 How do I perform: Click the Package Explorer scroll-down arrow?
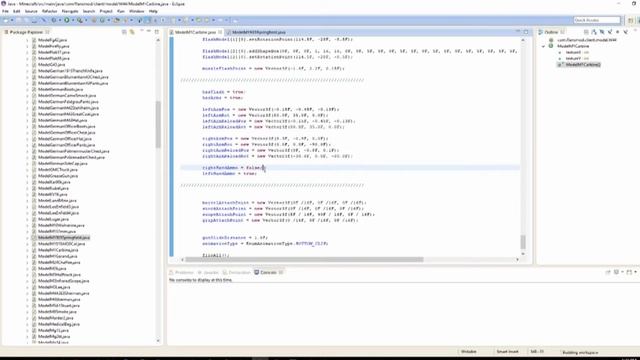(158, 340)
